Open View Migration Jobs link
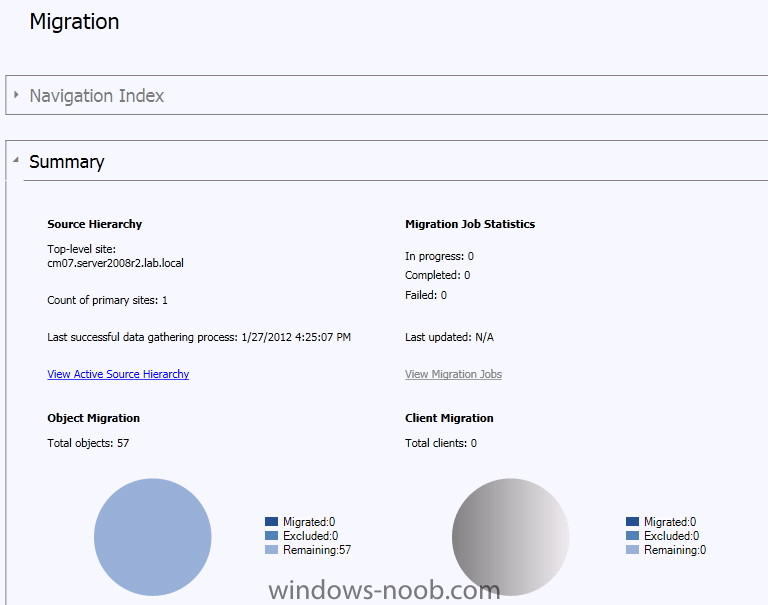The width and height of the screenshot is (768, 605). 453,374
